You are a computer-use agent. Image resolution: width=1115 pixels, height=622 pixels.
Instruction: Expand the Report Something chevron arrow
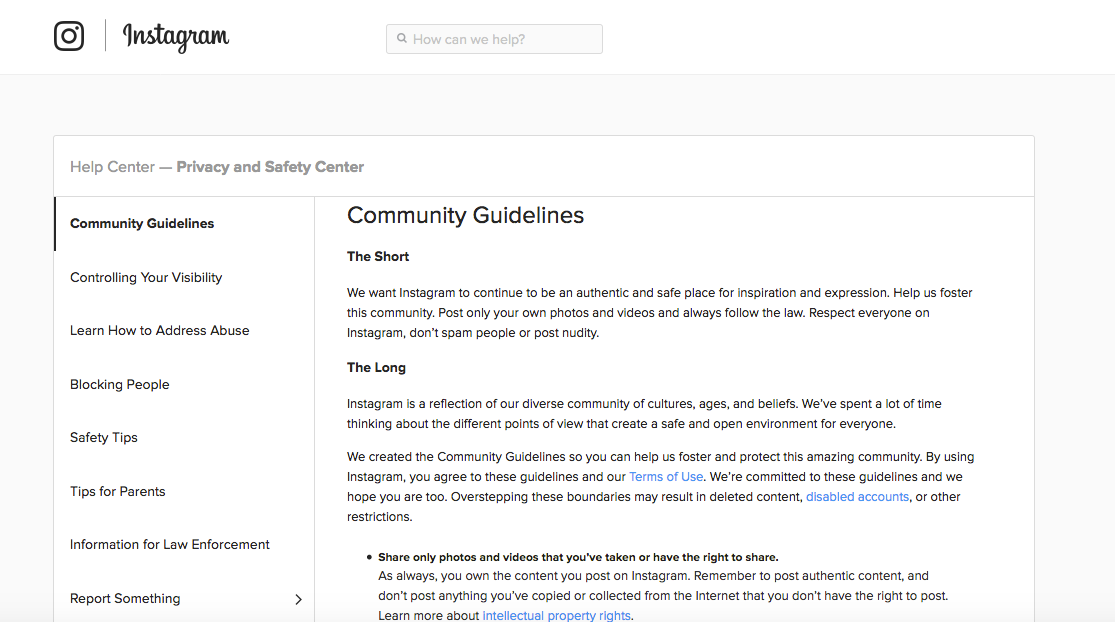coord(299,599)
